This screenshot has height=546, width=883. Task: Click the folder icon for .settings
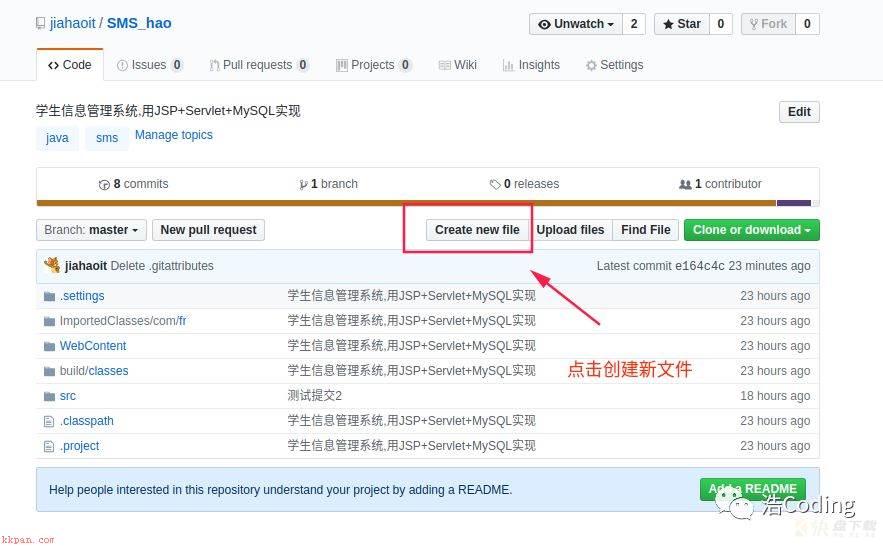click(50, 296)
